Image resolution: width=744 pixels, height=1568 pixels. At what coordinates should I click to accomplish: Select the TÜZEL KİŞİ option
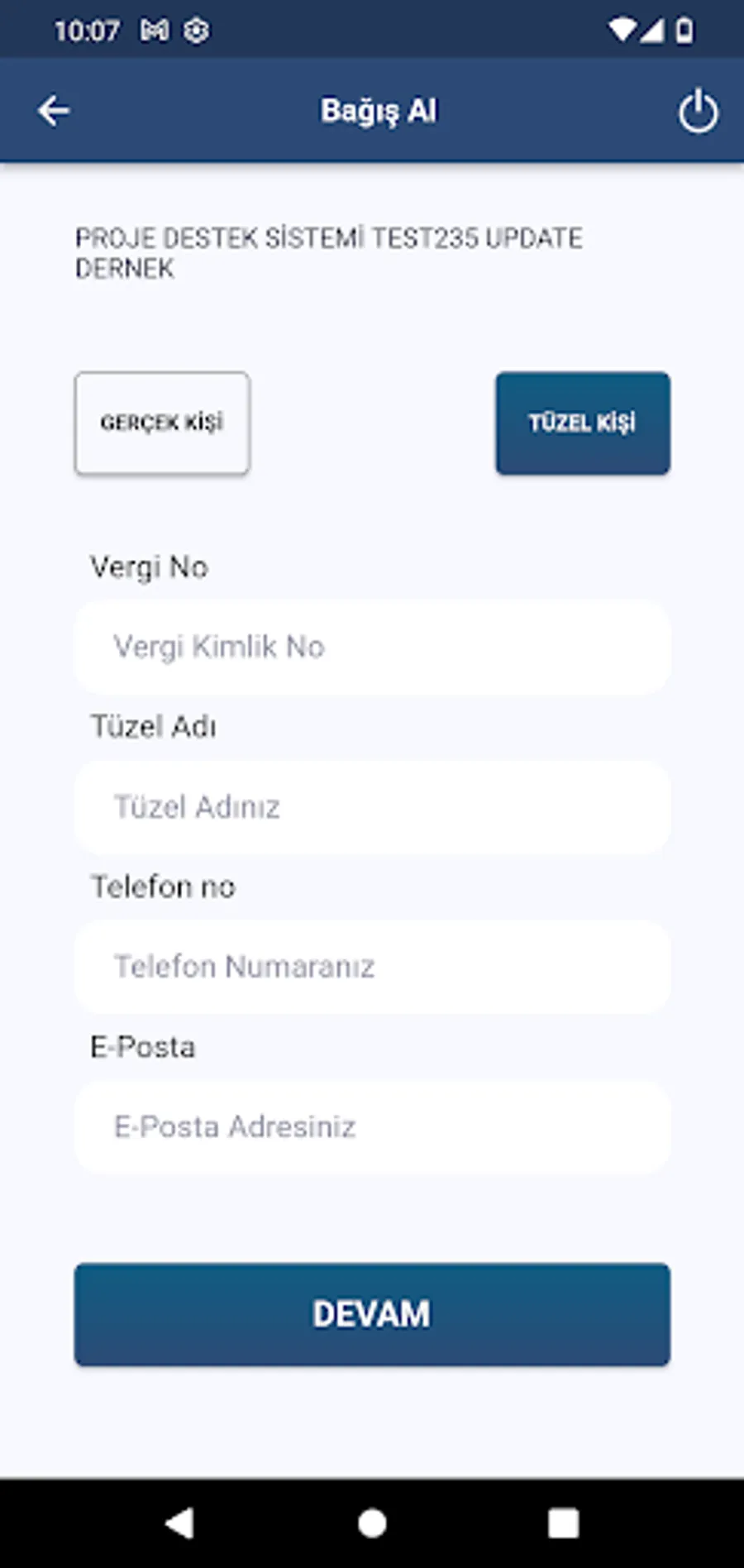click(x=583, y=423)
